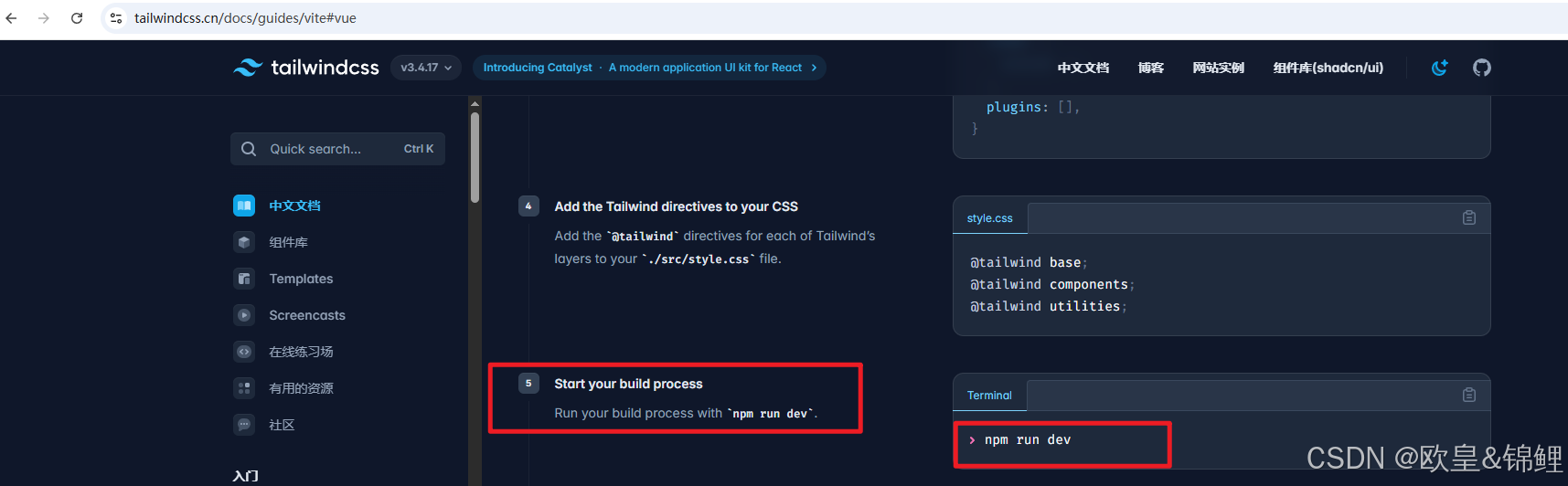Reload the page with refresh icon
The height and width of the screenshot is (486, 1568).
click(x=77, y=18)
